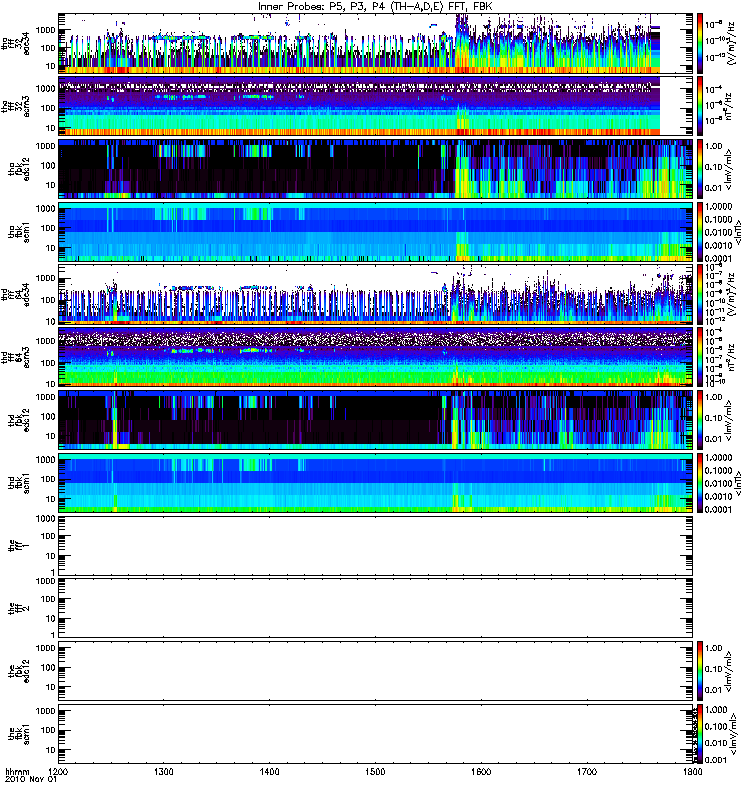This screenshot has width=750, height=800.
Task: Click the 'tha fbk edc12' y-axis label
Action: tap(19, 169)
